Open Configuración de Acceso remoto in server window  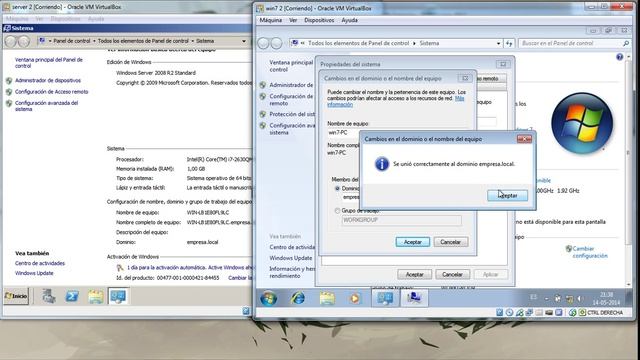pyautogui.click(x=51, y=92)
